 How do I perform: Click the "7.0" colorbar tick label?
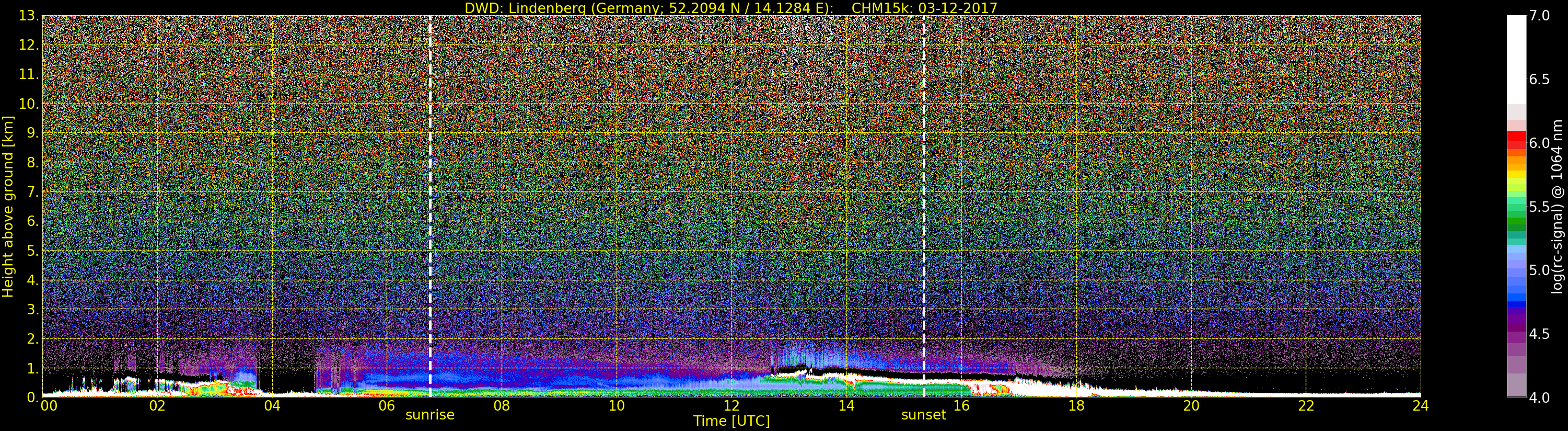tap(1539, 16)
